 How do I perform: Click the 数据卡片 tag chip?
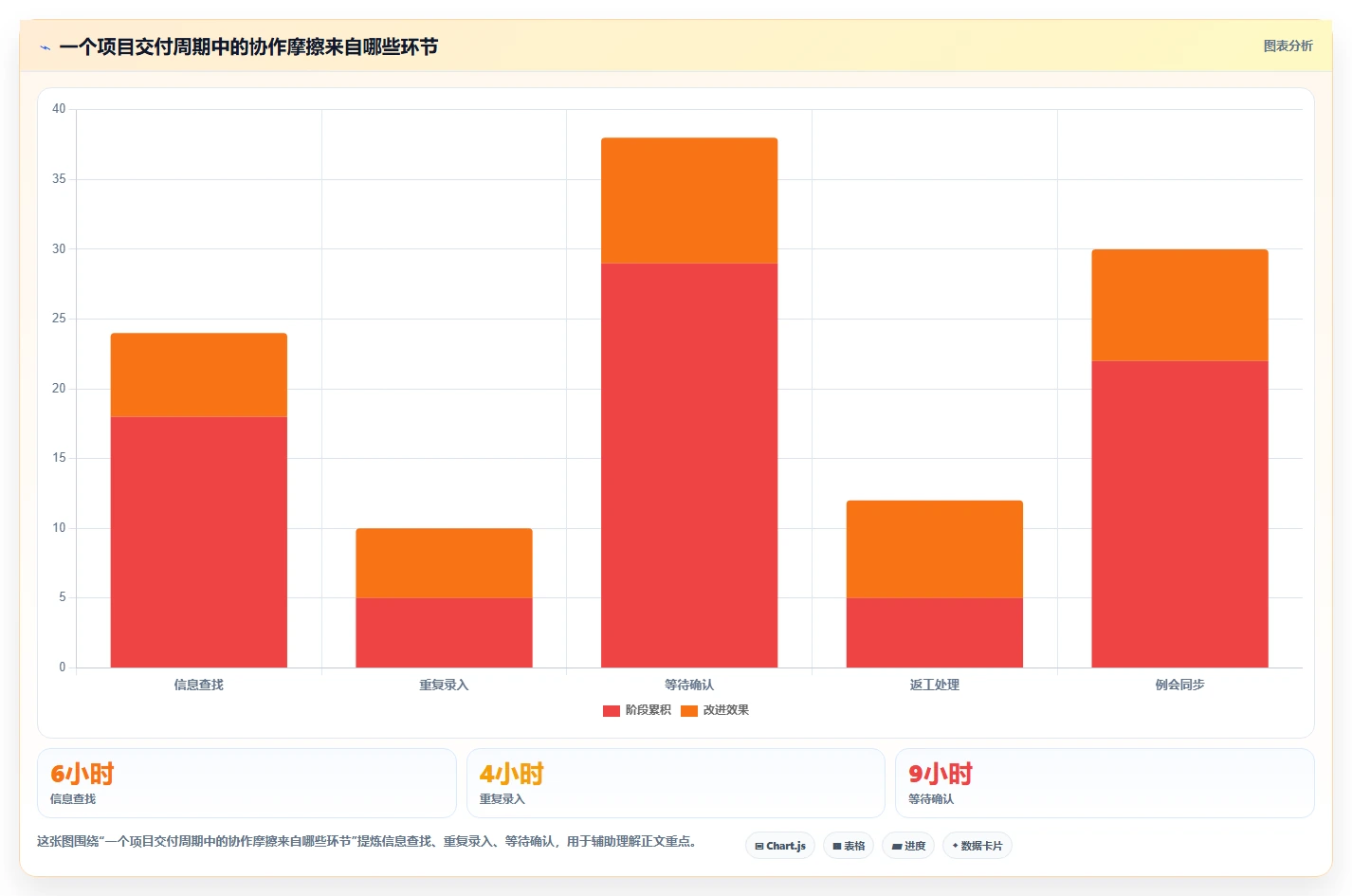[x=977, y=846]
